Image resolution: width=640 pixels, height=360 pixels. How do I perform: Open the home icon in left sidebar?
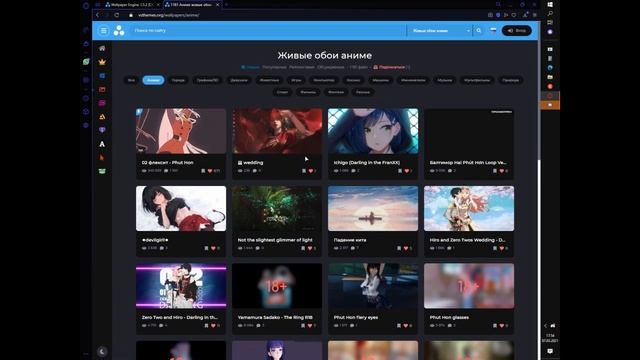(x=102, y=48)
